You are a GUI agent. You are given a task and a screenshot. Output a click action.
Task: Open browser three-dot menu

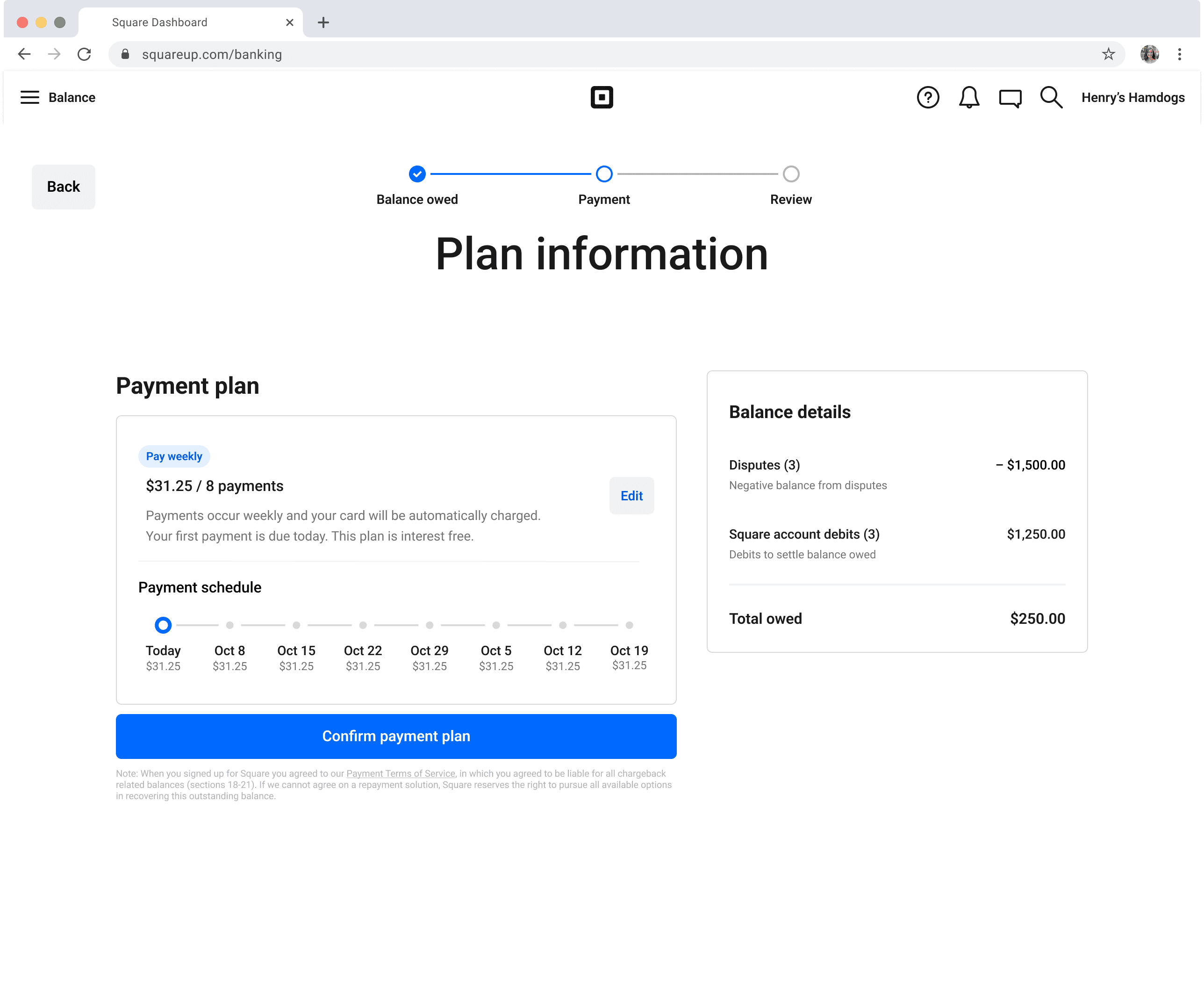1179,54
